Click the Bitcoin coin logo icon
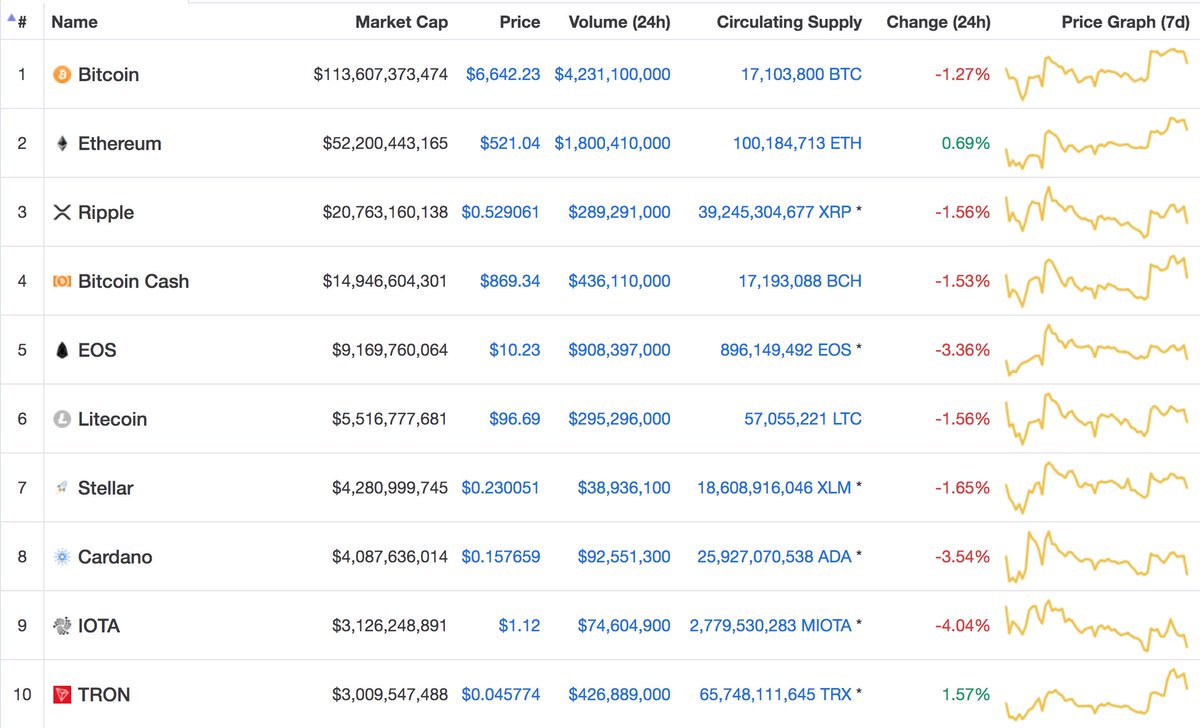The image size is (1200, 728). coord(62,75)
